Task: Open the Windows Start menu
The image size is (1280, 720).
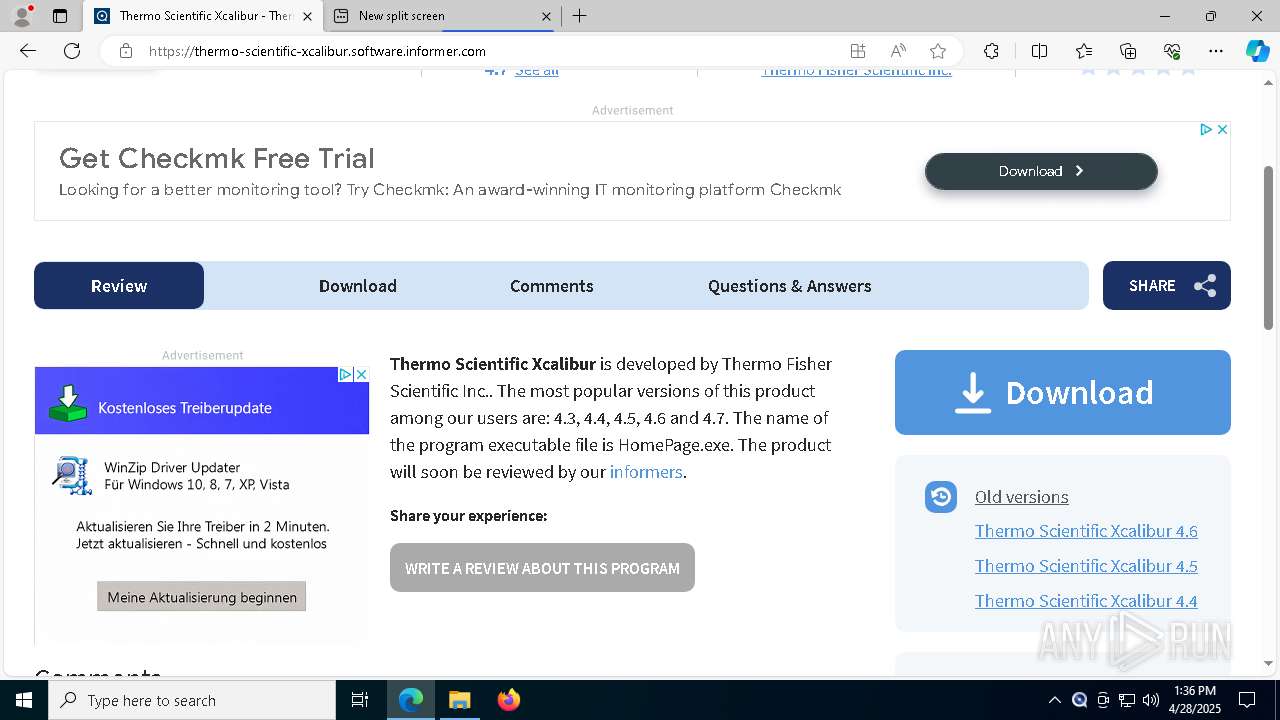Action: click(x=24, y=700)
